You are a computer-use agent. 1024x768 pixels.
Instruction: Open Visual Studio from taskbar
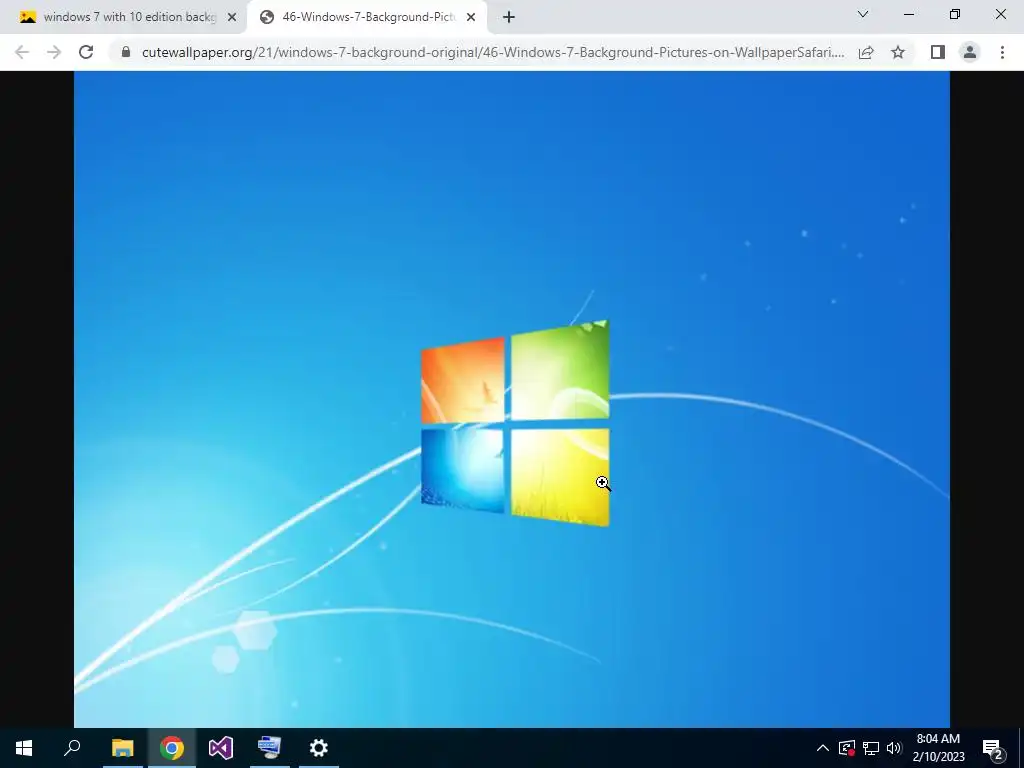(221, 748)
